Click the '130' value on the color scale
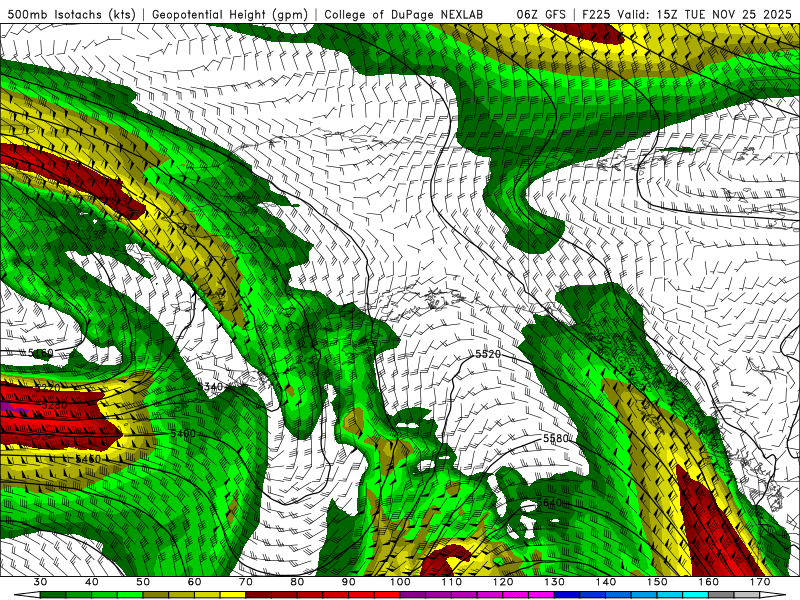This screenshot has width=800, height=600. [x=555, y=582]
